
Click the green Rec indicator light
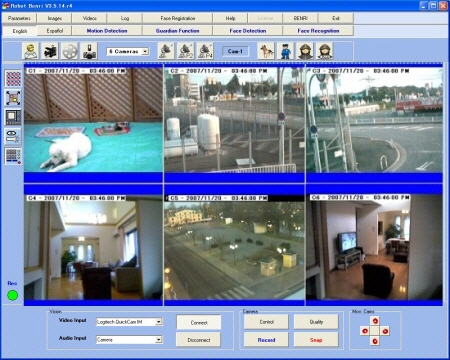pos(13,295)
